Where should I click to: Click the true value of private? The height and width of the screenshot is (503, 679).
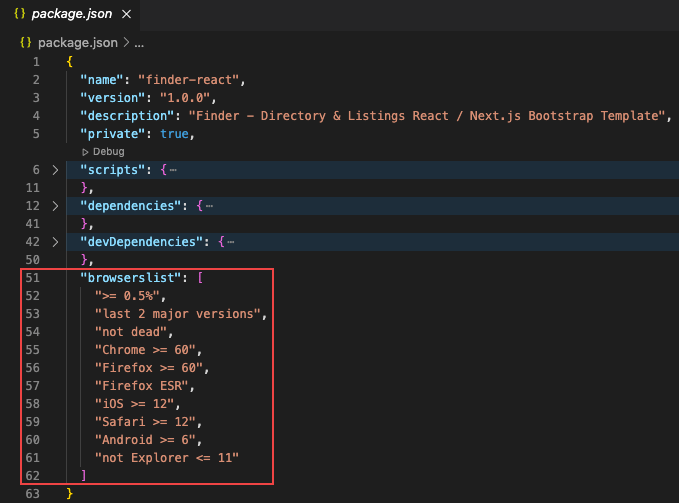click(x=174, y=134)
